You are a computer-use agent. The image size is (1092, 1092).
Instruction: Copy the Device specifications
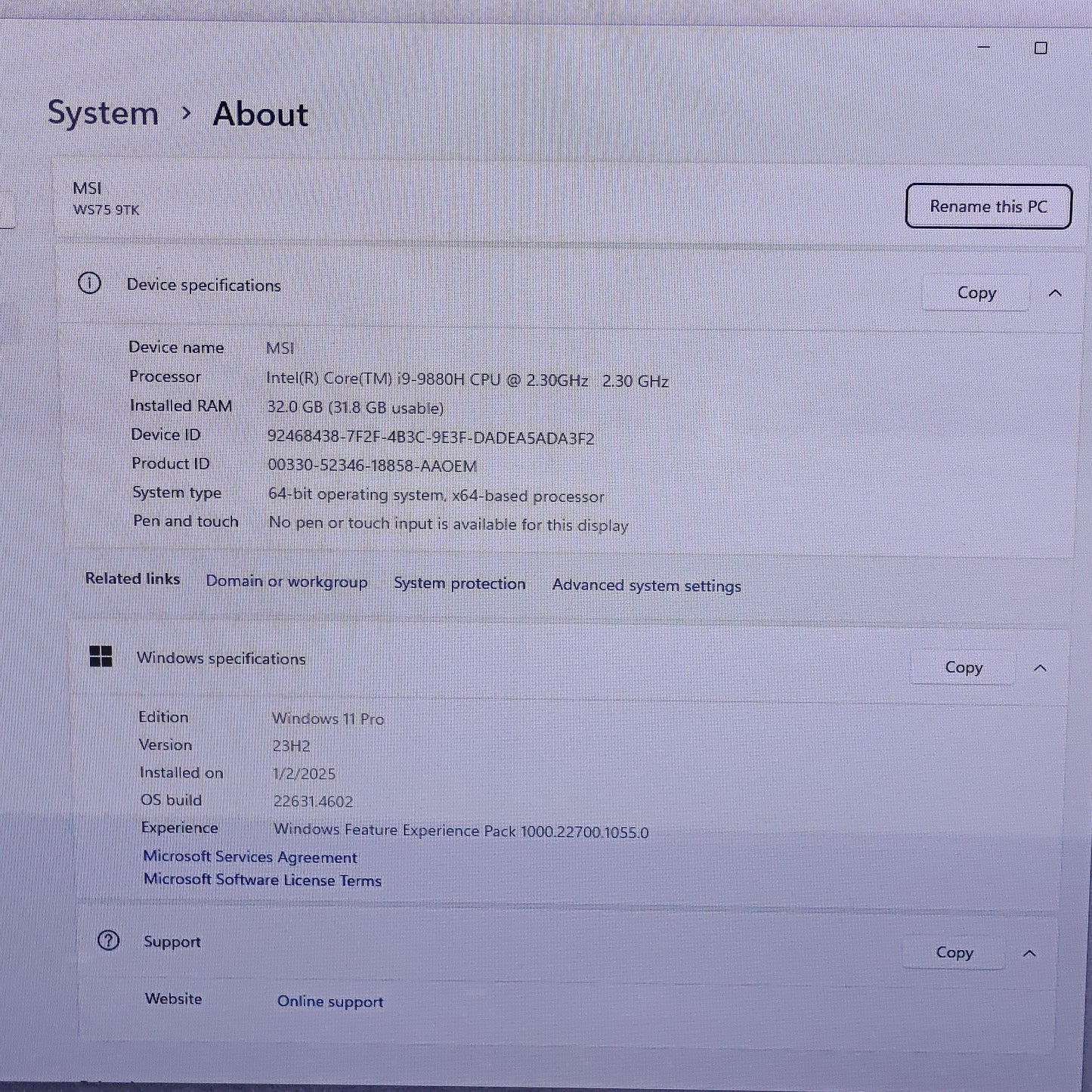[x=976, y=292]
